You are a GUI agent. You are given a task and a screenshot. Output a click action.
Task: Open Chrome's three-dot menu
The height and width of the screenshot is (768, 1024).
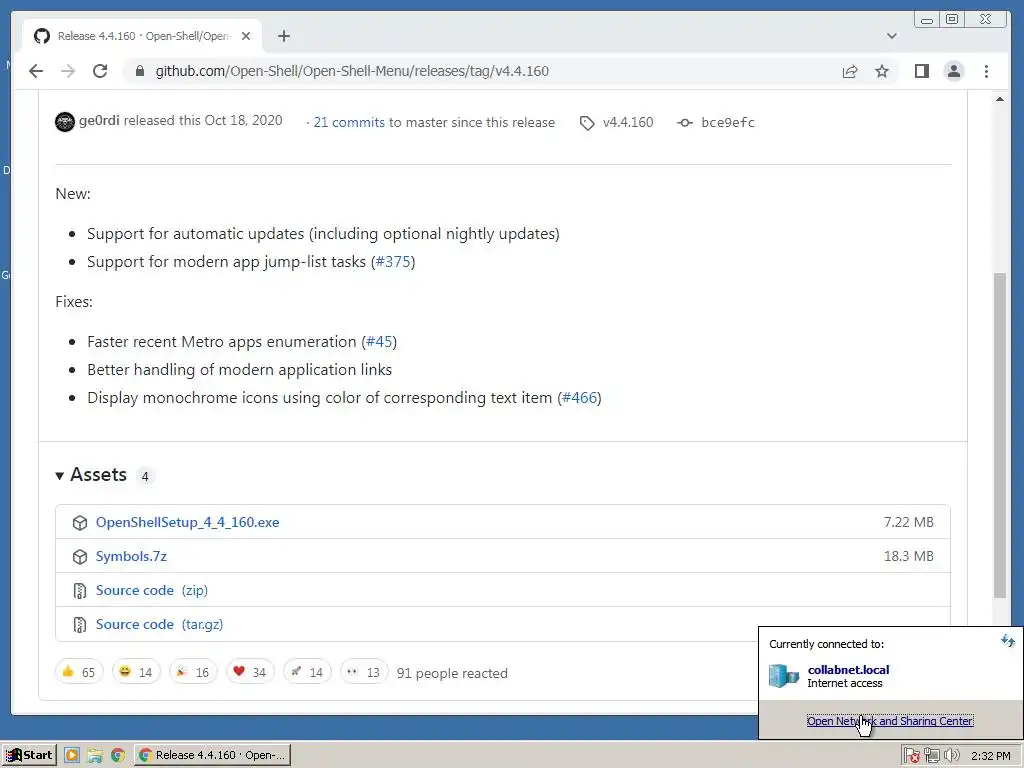pyautogui.click(x=986, y=71)
